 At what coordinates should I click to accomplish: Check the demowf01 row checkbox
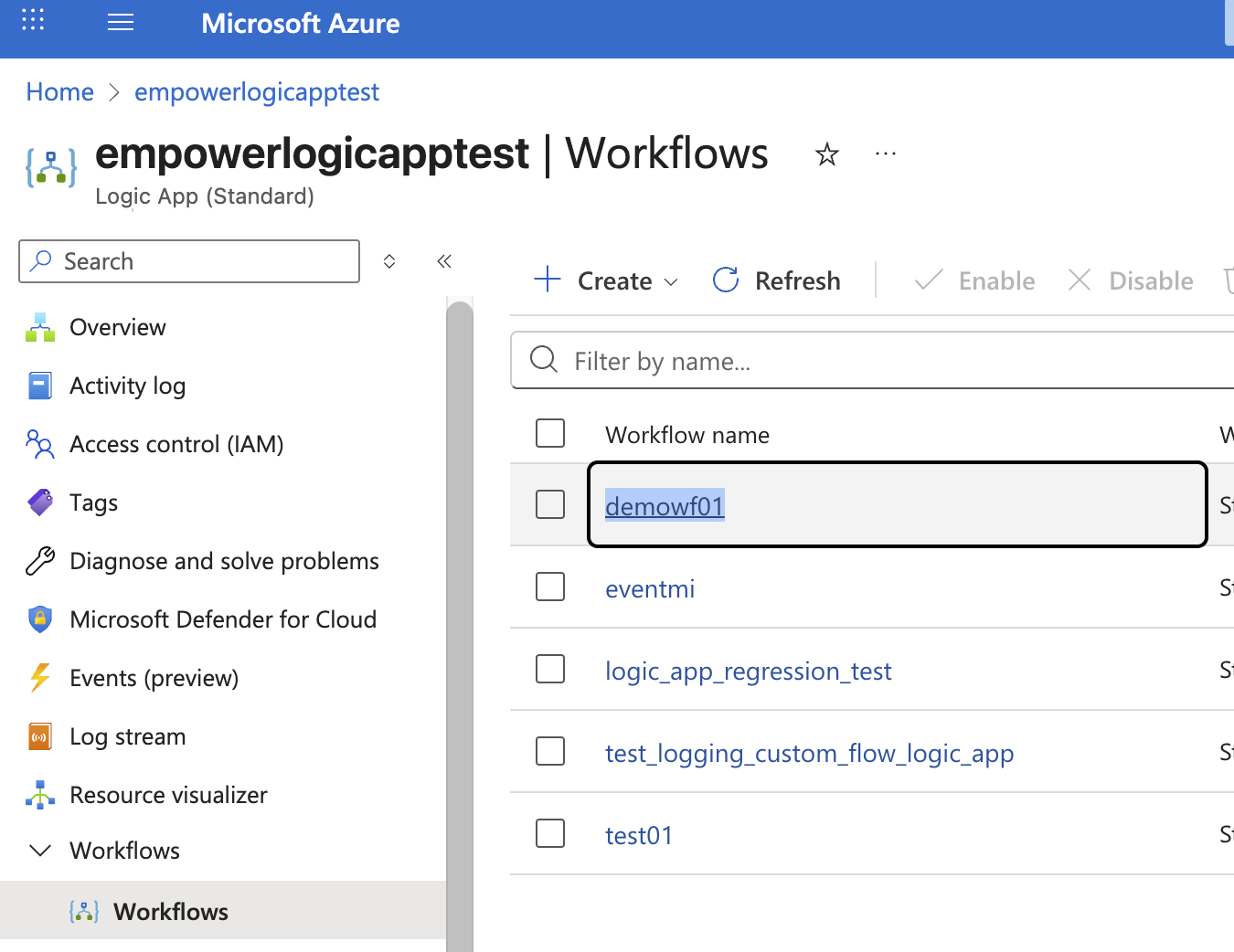click(x=550, y=504)
